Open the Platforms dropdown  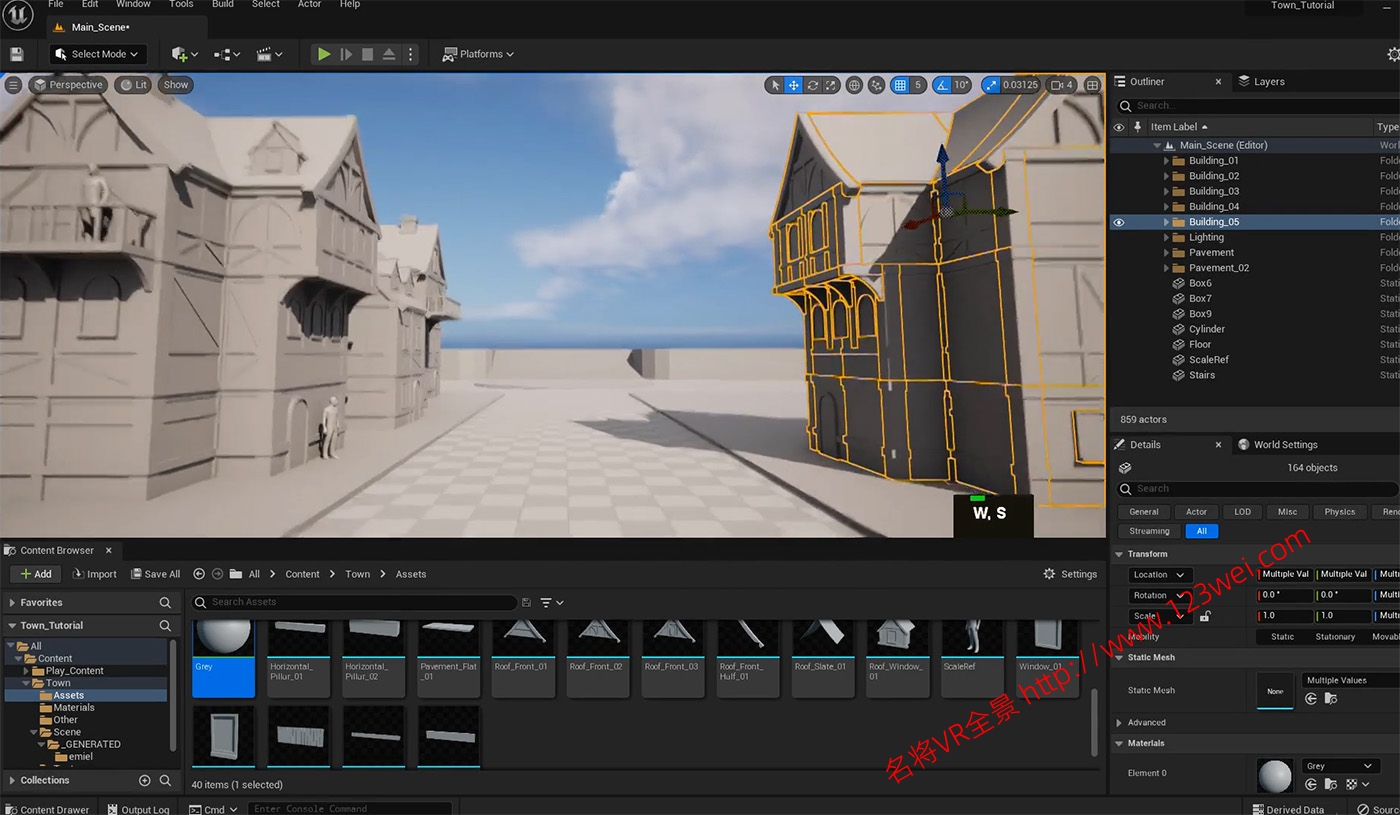(x=478, y=54)
